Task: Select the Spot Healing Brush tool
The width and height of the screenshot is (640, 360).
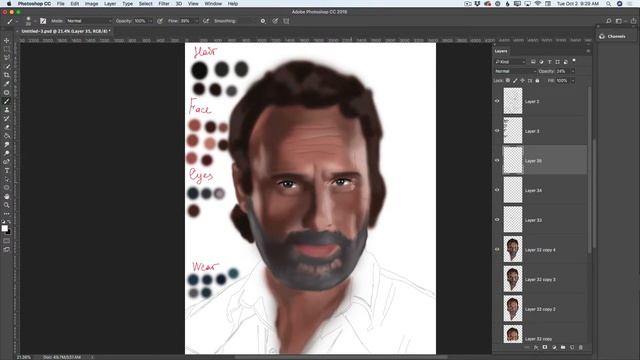Action: pyautogui.click(x=7, y=92)
